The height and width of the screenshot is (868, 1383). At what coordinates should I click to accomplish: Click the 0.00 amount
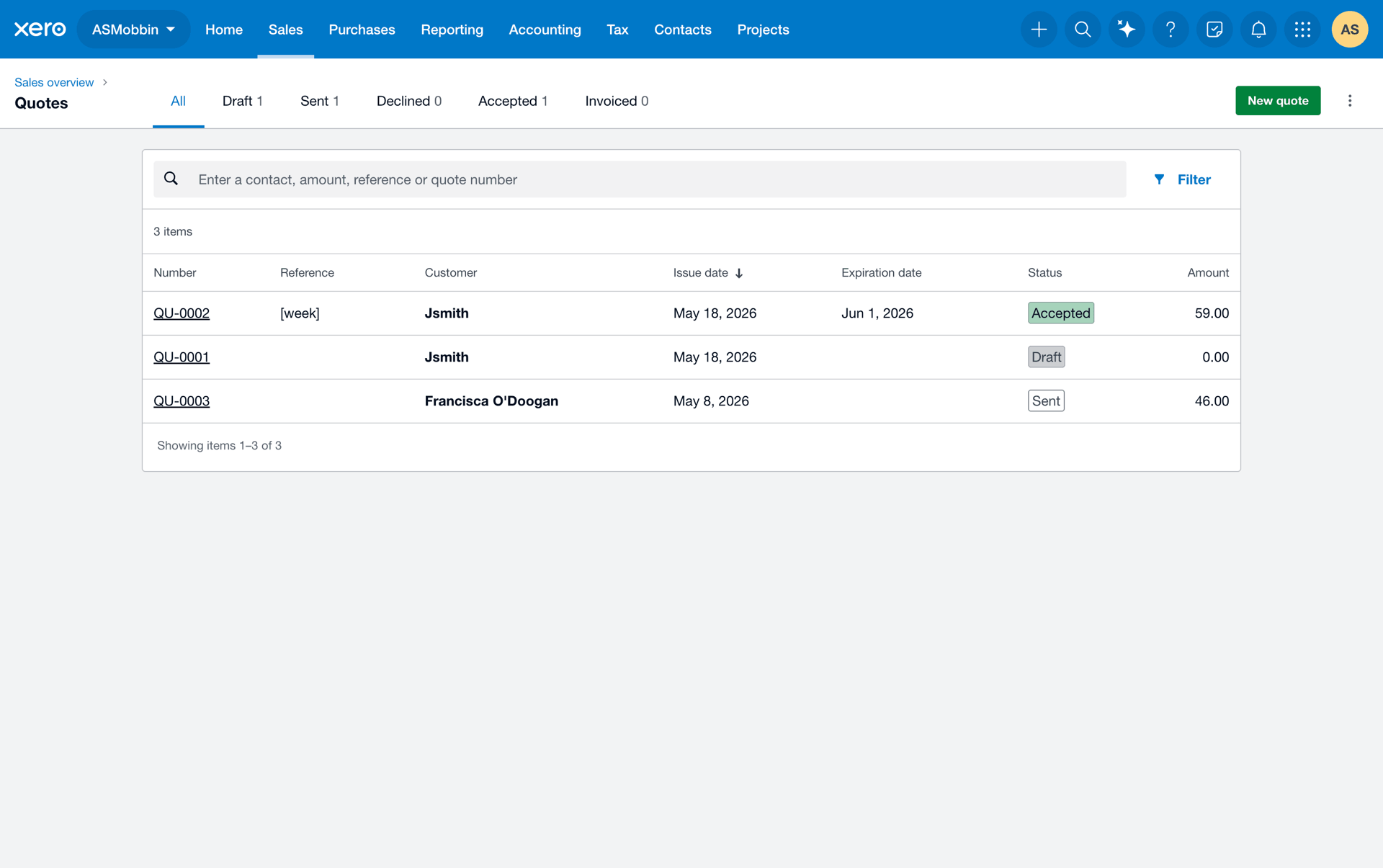1215,357
